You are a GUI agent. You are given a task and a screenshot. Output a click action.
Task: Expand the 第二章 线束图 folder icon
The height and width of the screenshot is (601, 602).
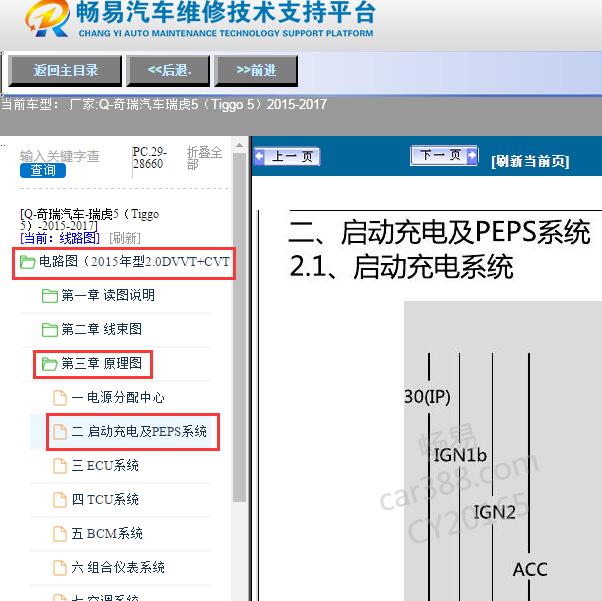pyautogui.click(x=50, y=329)
